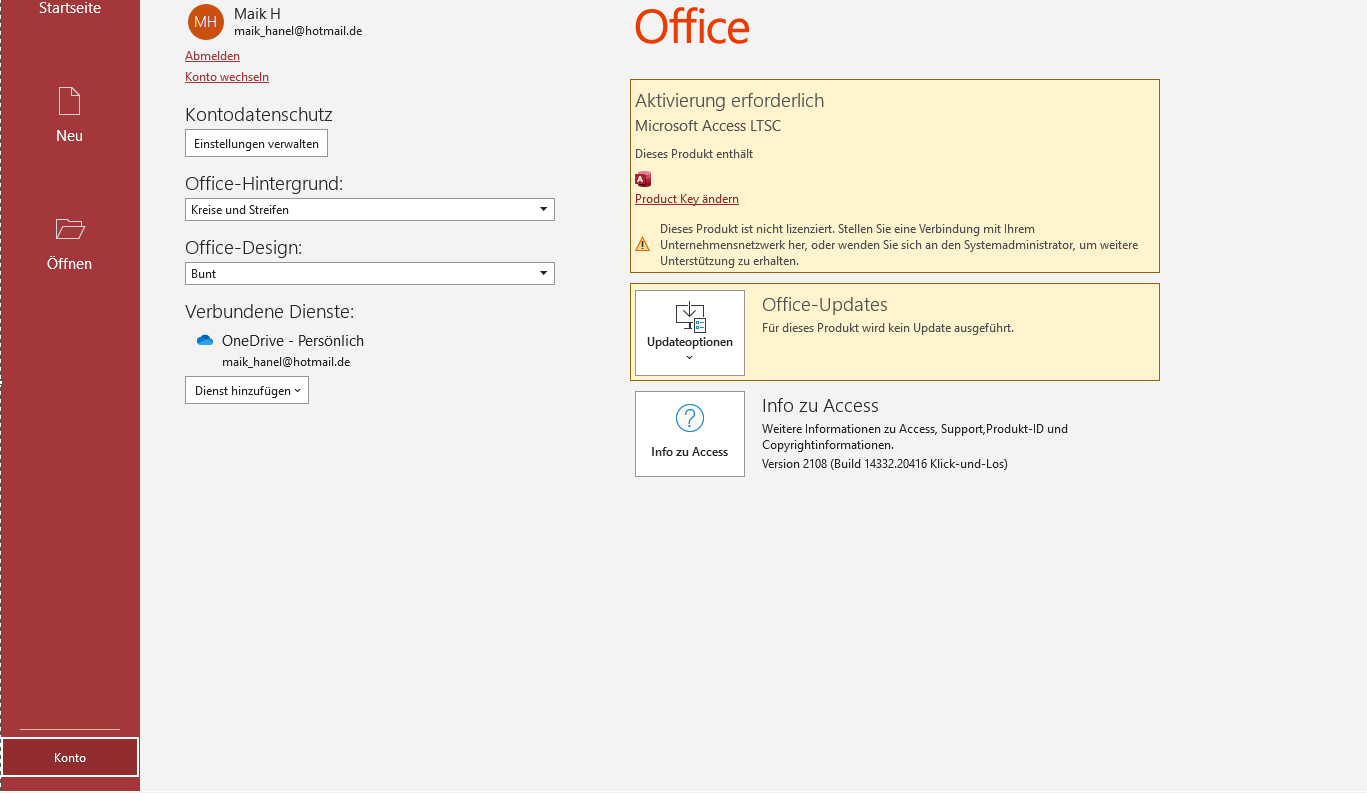Viewport: 1367px width, 793px height.
Task: Click the Abmelden link
Action: pyautogui.click(x=212, y=56)
